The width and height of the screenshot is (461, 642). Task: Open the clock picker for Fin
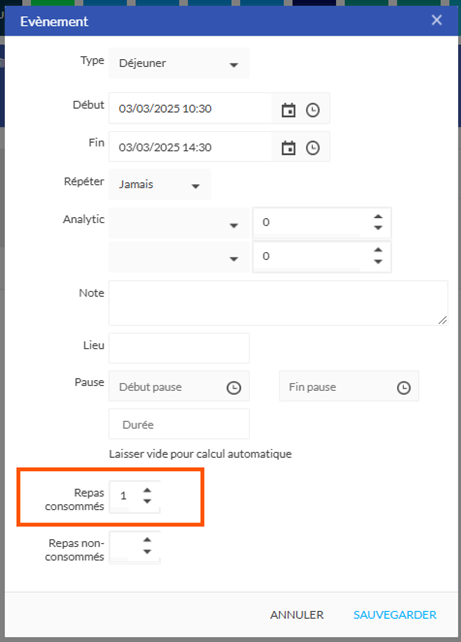313,148
